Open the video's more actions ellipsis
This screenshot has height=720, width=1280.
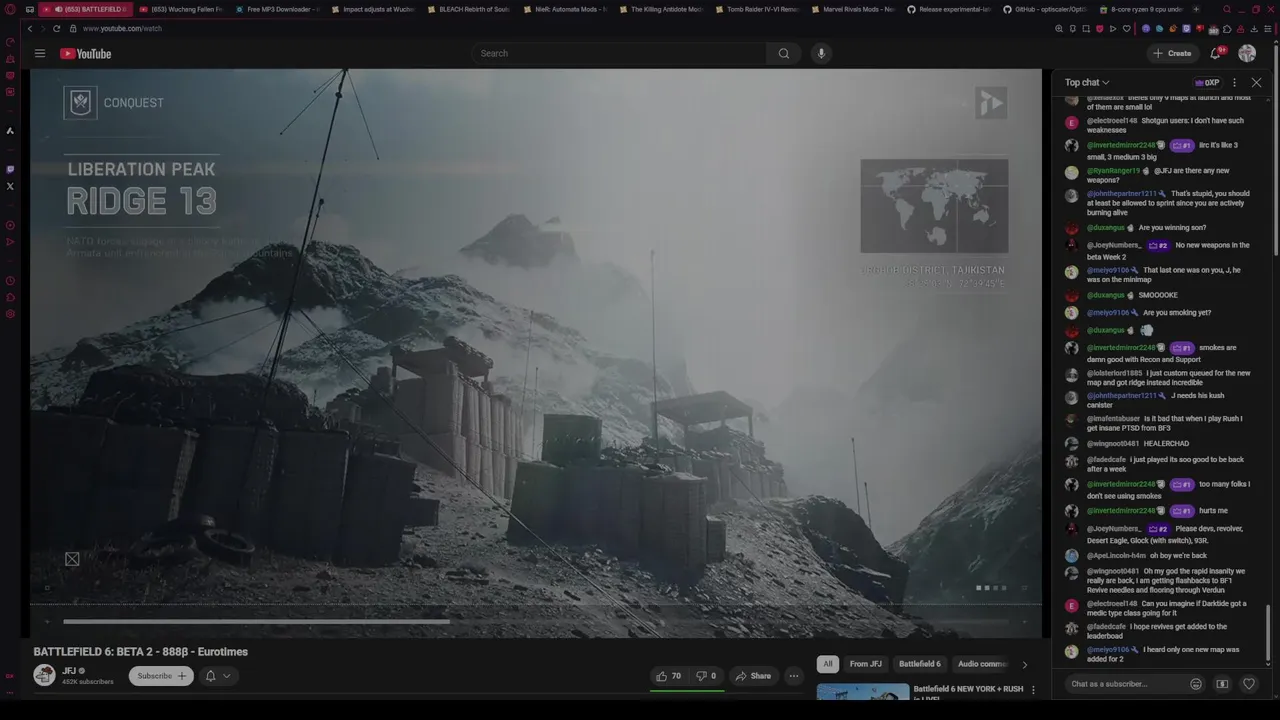coord(794,676)
